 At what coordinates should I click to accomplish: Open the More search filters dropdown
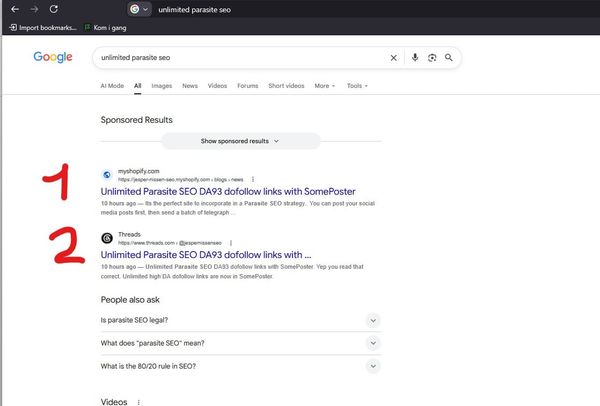pos(324,86)
